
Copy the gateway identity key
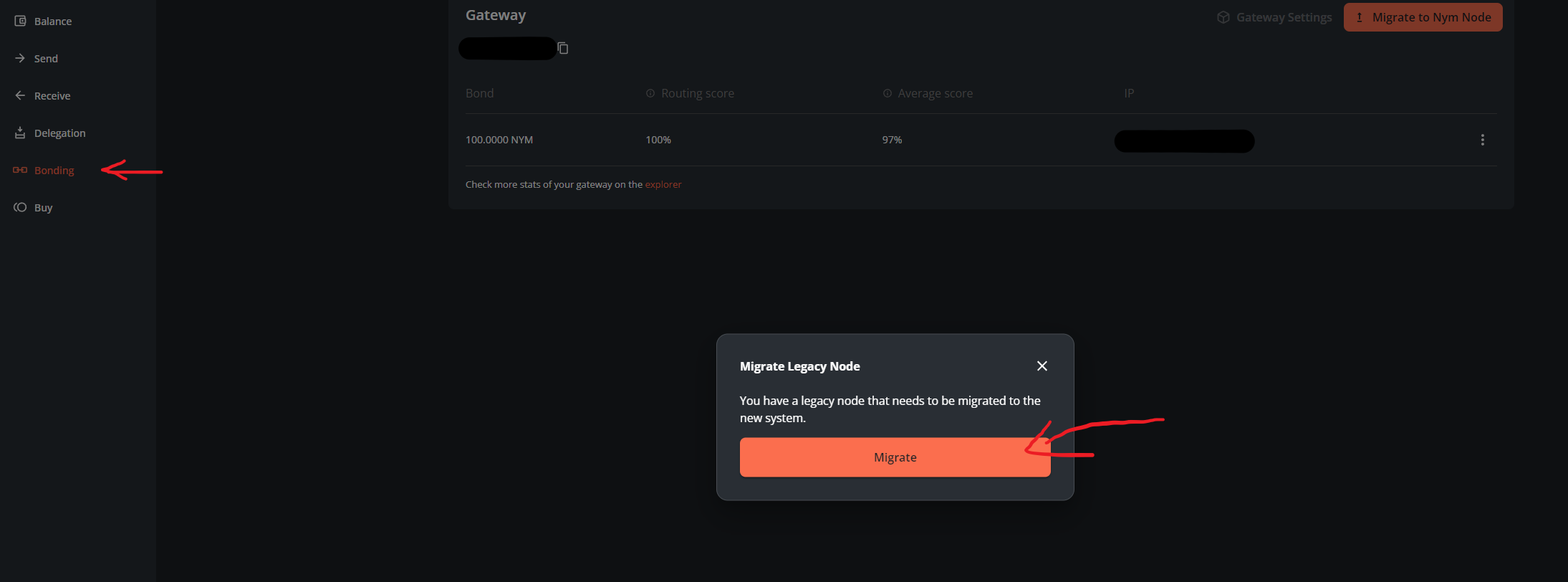[563, 48]
